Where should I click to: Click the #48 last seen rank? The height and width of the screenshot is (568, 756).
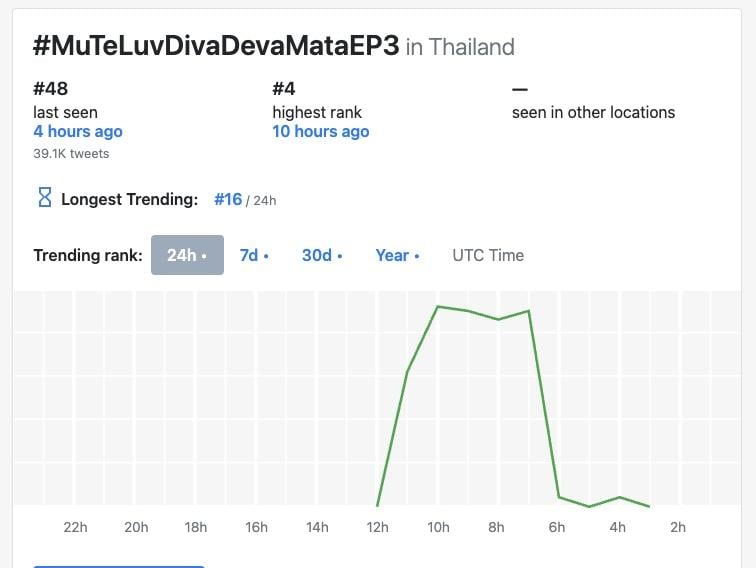tap(51, 89)
